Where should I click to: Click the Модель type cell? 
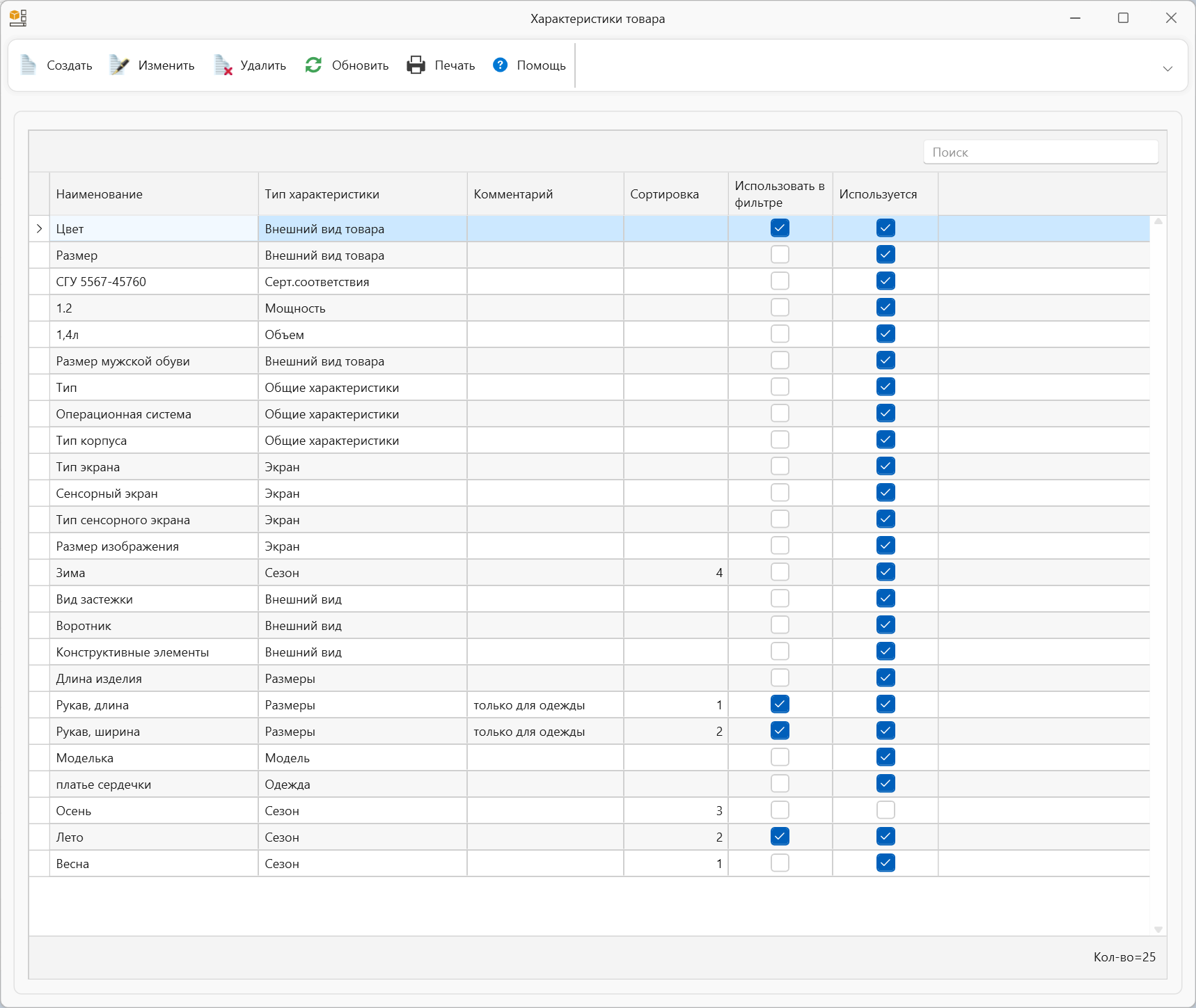(x=363, y=757)
